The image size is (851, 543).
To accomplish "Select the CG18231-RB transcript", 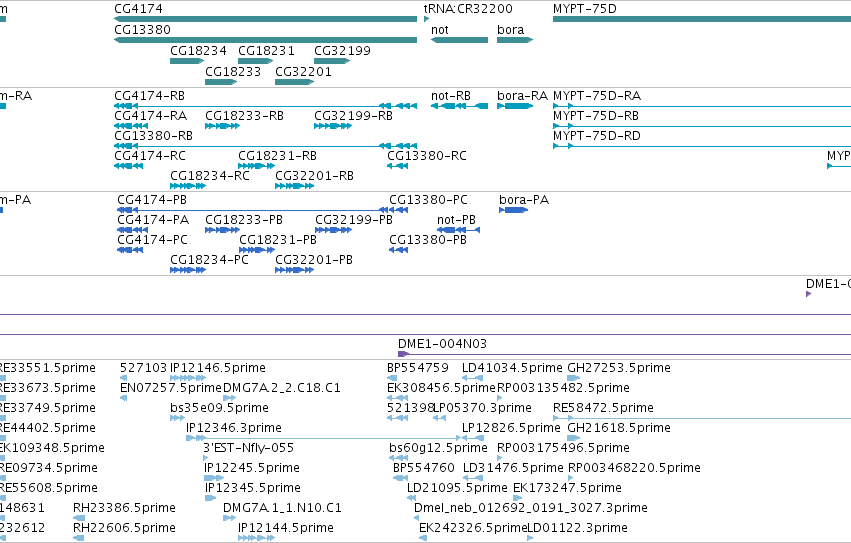I will point(256,166).
